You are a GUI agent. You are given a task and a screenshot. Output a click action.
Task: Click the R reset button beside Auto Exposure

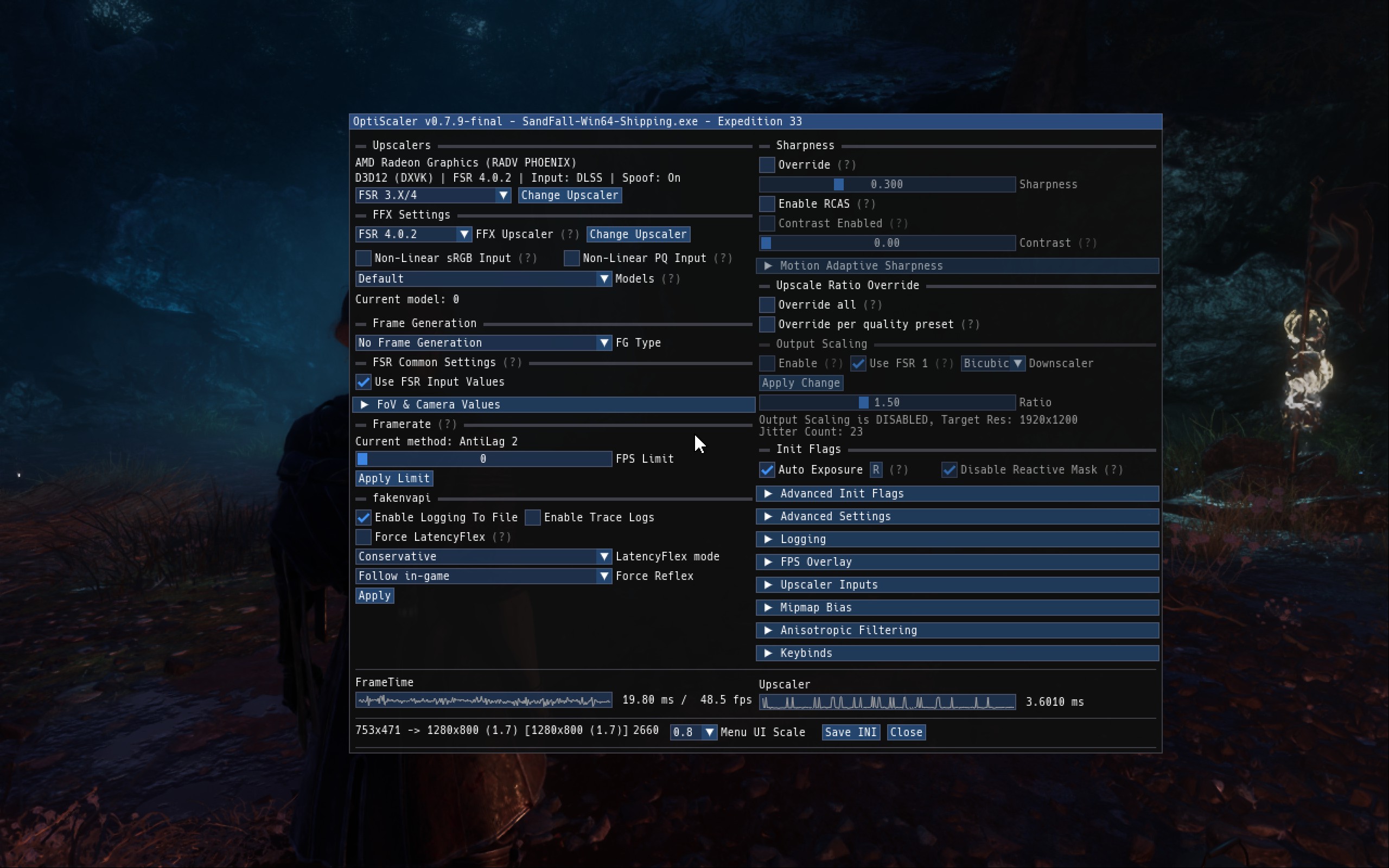875,470
